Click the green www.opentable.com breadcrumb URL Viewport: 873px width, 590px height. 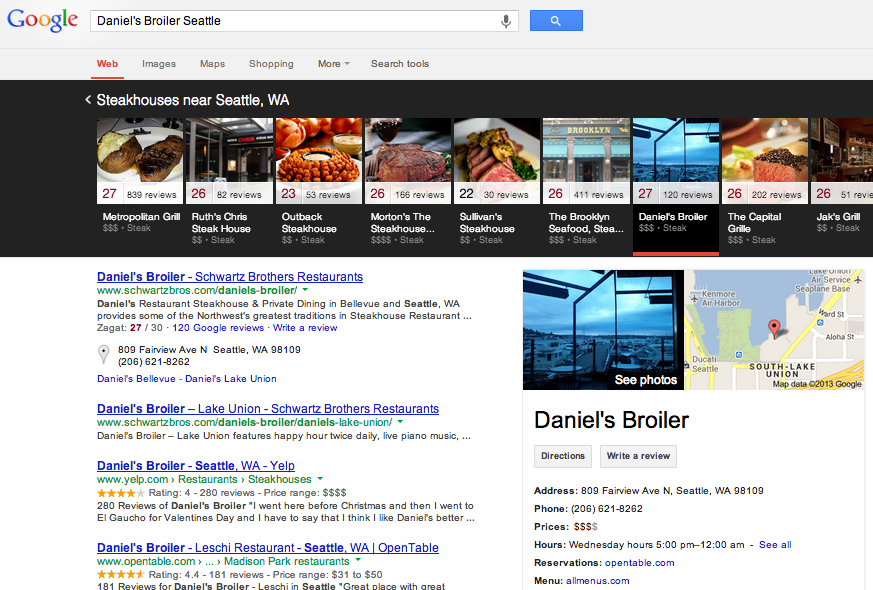223,561
